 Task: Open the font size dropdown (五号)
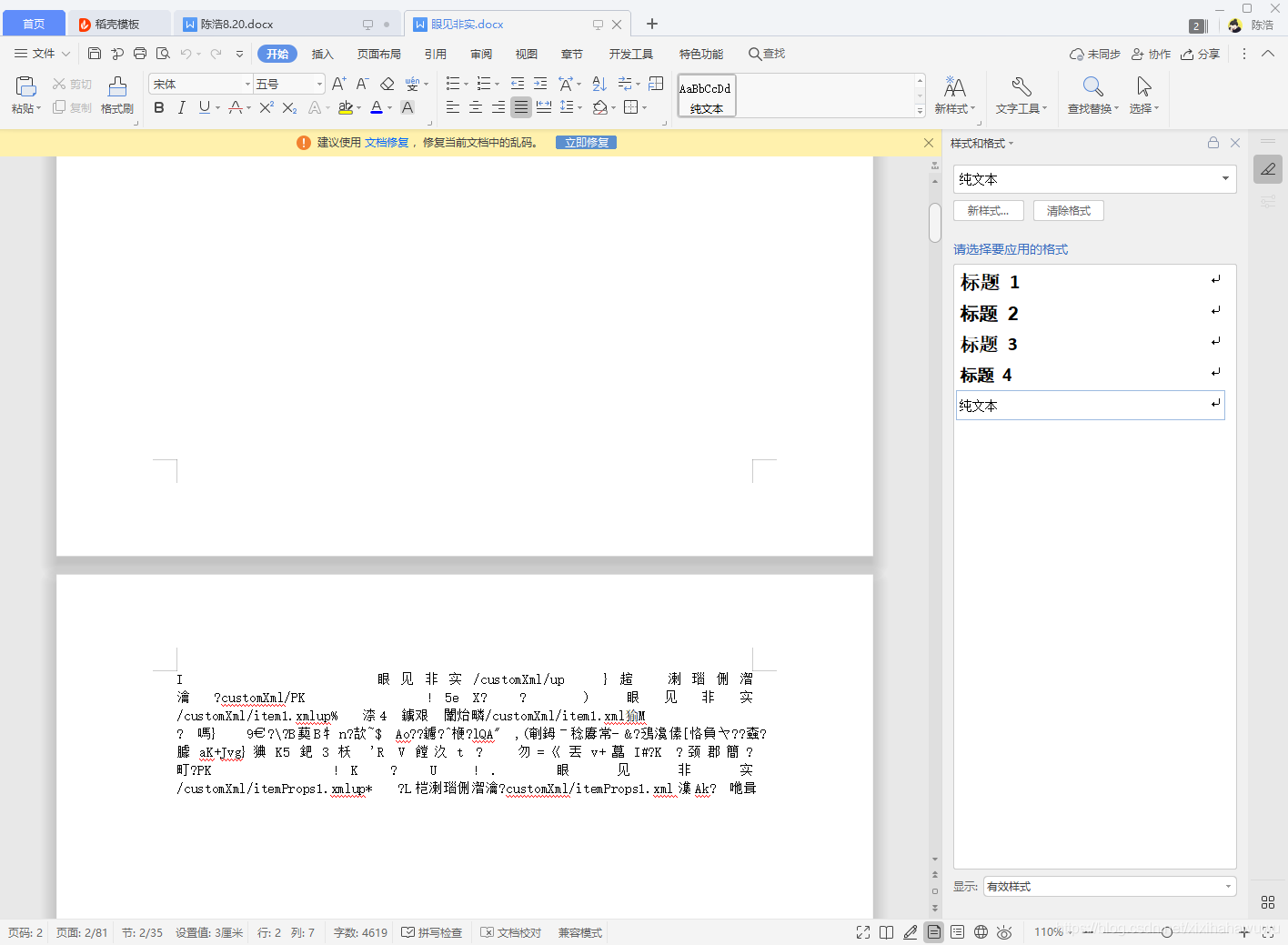tap(319, 84)
